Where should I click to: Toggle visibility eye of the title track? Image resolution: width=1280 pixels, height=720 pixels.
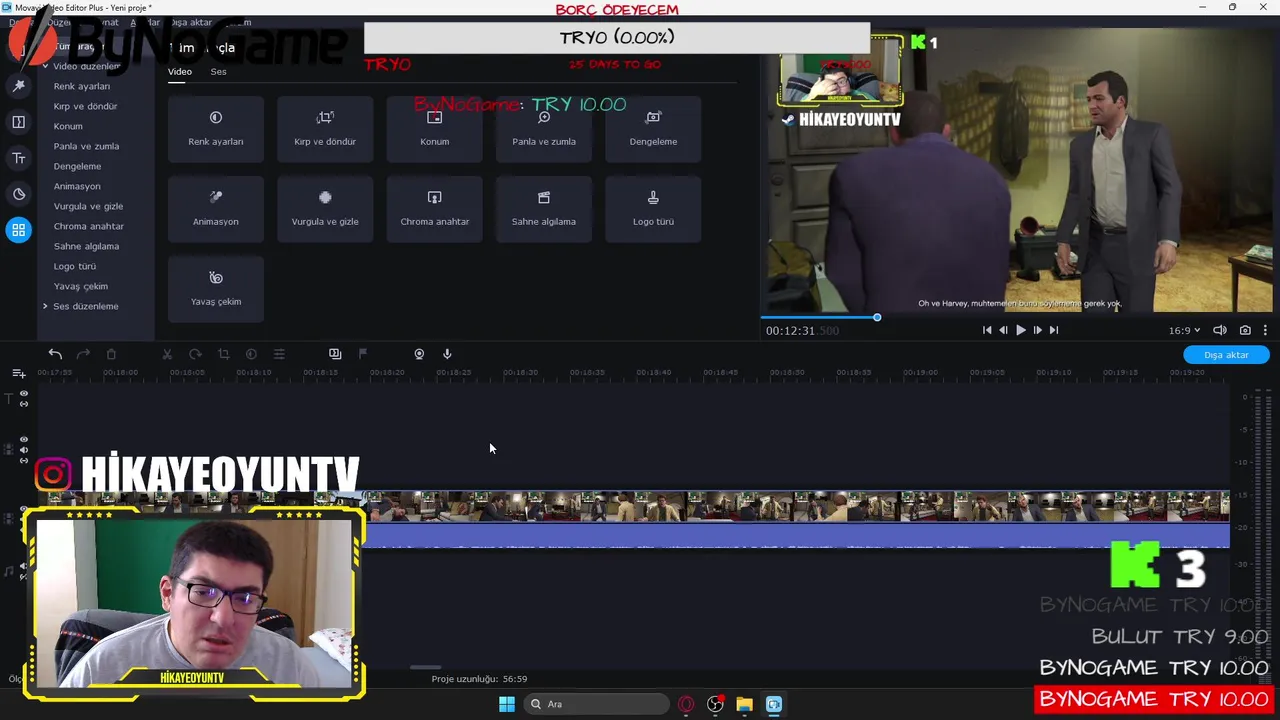coord(24,394)
